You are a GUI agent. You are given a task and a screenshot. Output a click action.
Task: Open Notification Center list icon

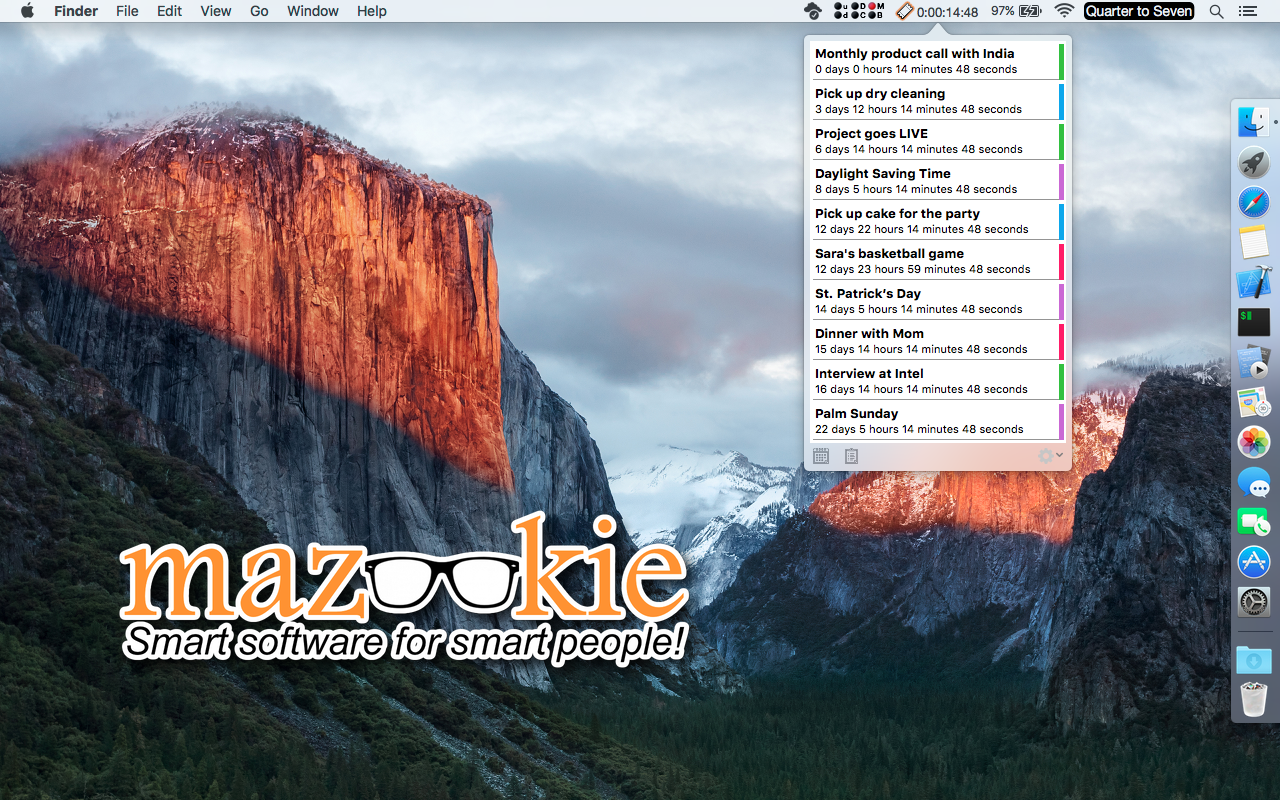1247,11
